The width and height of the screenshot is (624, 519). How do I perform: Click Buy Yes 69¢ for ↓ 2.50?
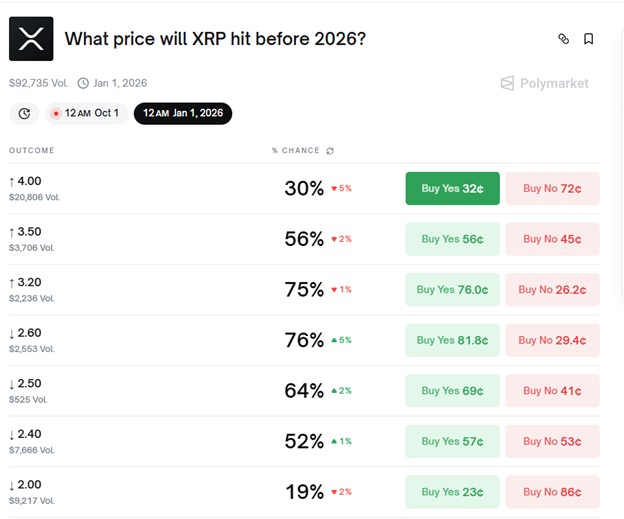tap(452, 391)
